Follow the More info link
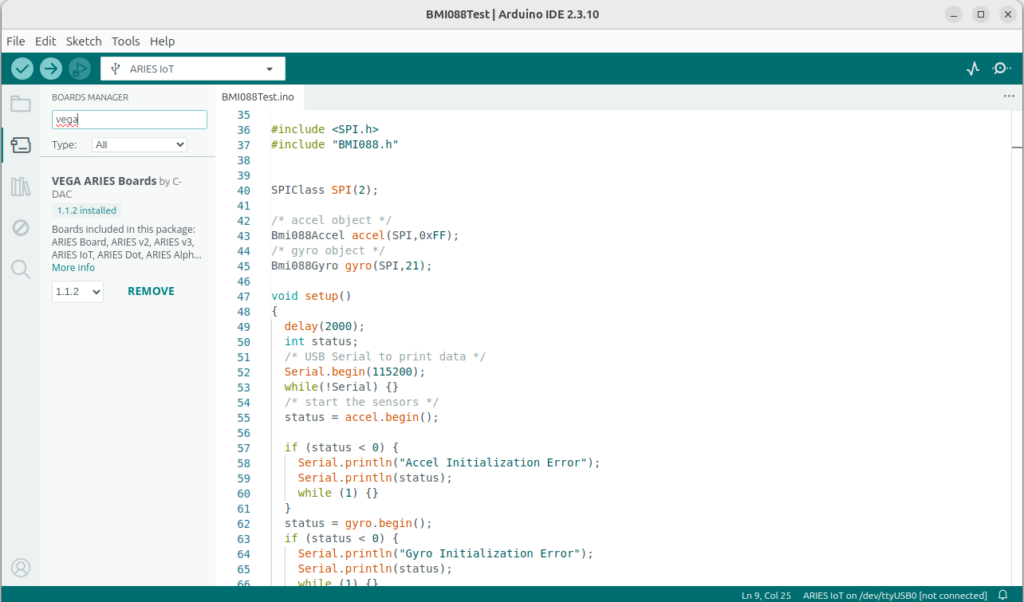This screenshot has width=1024, height=602. click(73, 268)
